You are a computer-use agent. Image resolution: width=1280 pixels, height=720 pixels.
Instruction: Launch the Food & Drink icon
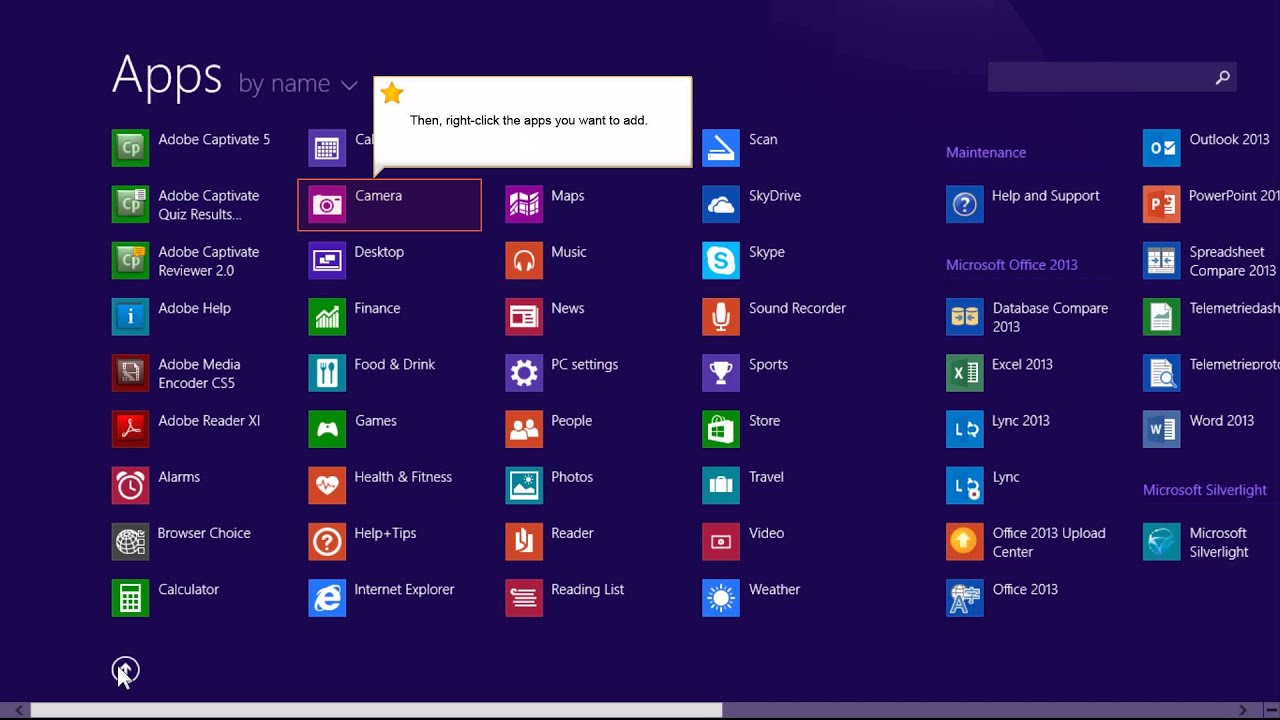click(327, 373)
